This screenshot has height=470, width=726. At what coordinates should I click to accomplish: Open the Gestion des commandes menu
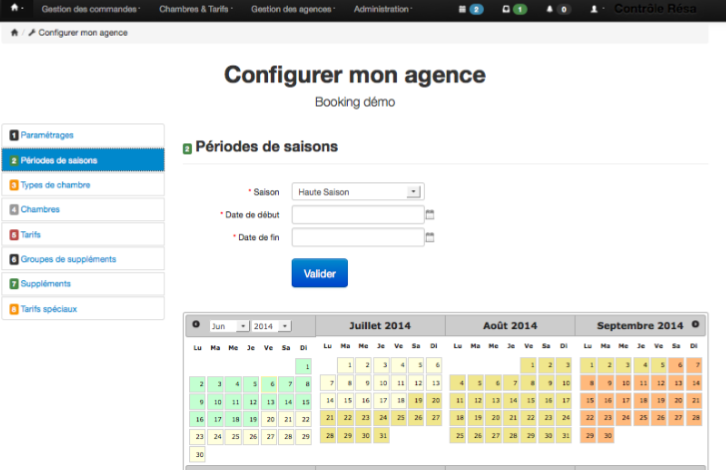[x=91, y=9]
